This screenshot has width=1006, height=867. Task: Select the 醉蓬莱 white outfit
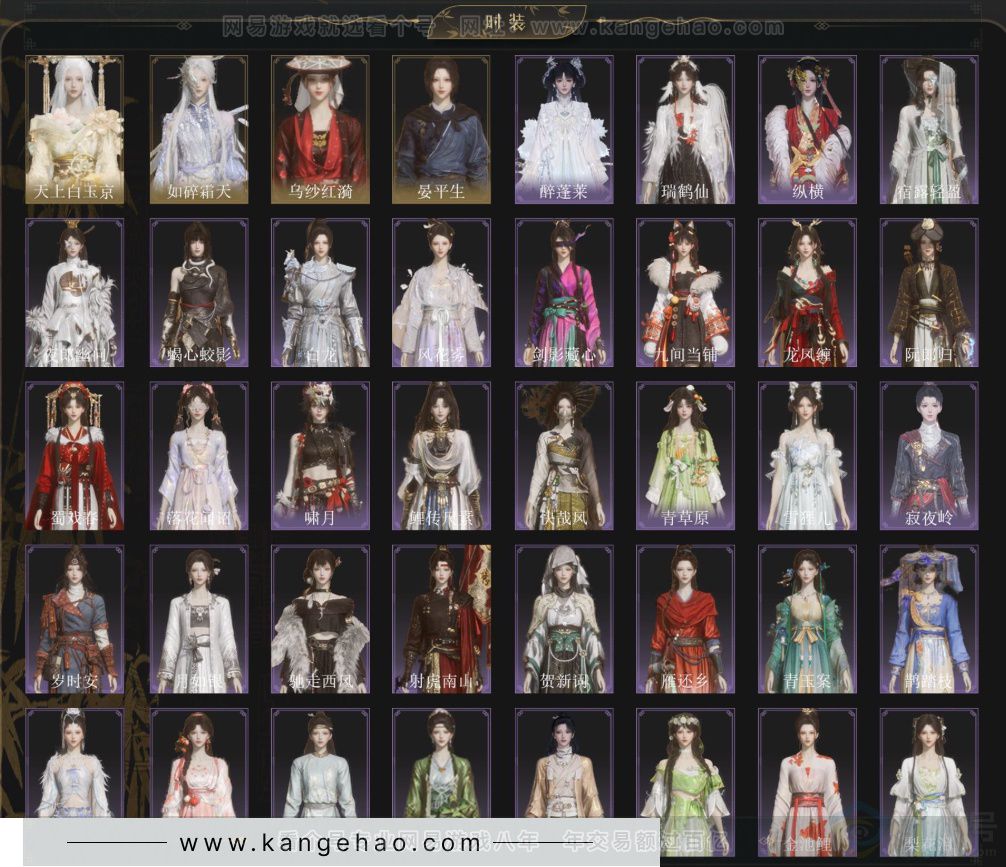click(x=564, y=130)
